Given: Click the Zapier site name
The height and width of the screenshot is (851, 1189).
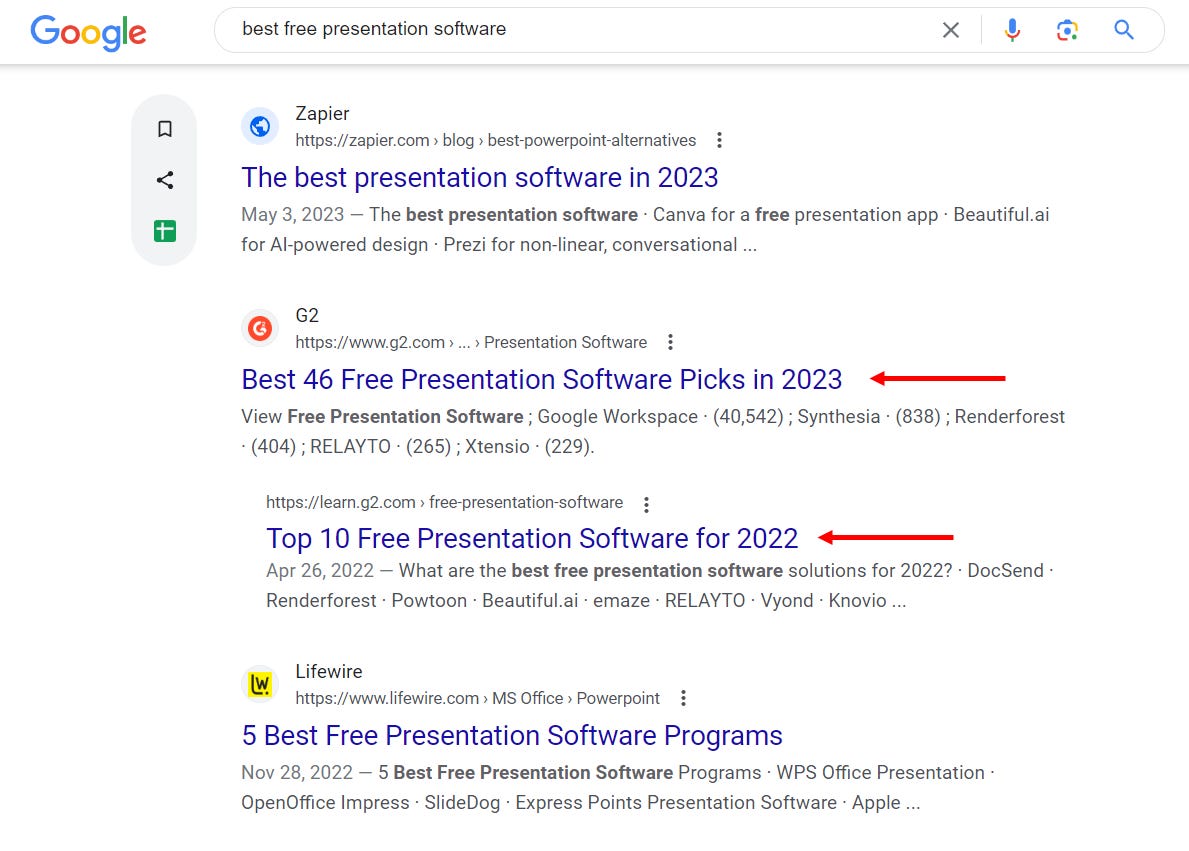Looking at the screenshot, I should (x=322, y=114).
